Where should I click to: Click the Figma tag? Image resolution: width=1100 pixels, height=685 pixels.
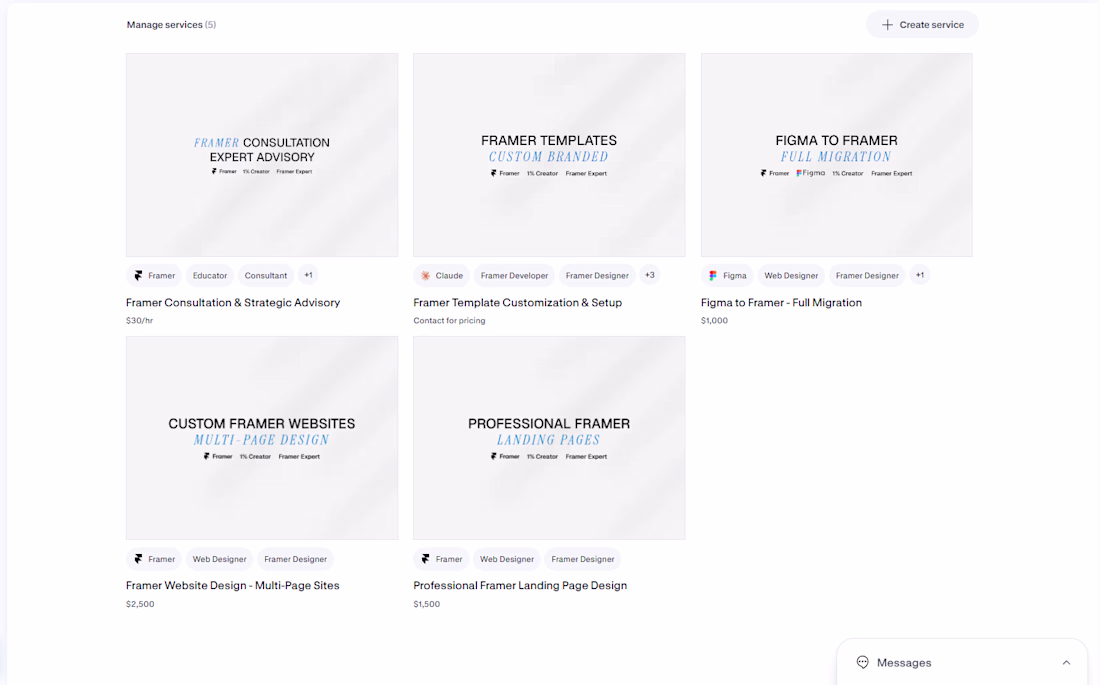point(727,276)
